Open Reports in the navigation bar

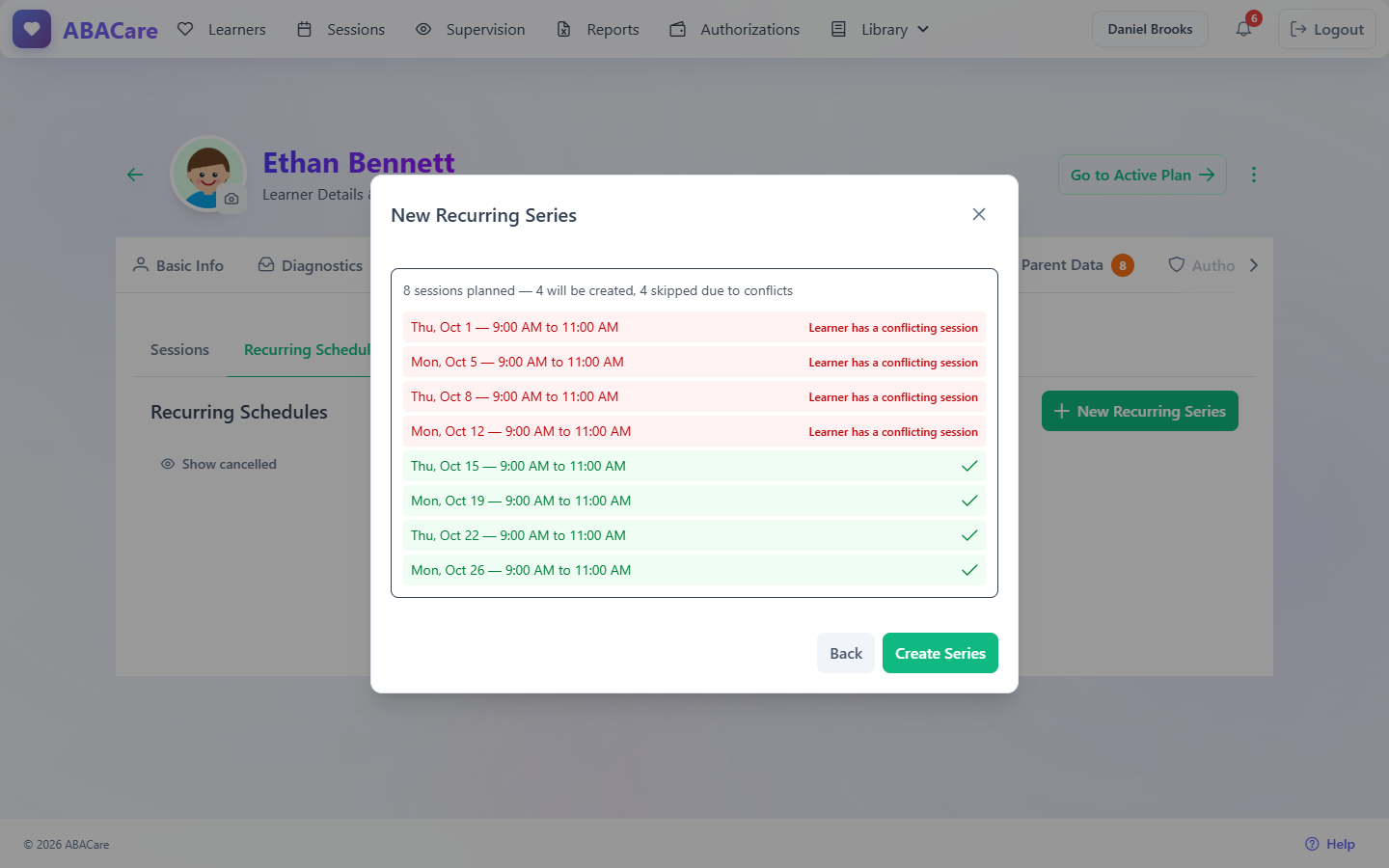[x=598, y=29]
